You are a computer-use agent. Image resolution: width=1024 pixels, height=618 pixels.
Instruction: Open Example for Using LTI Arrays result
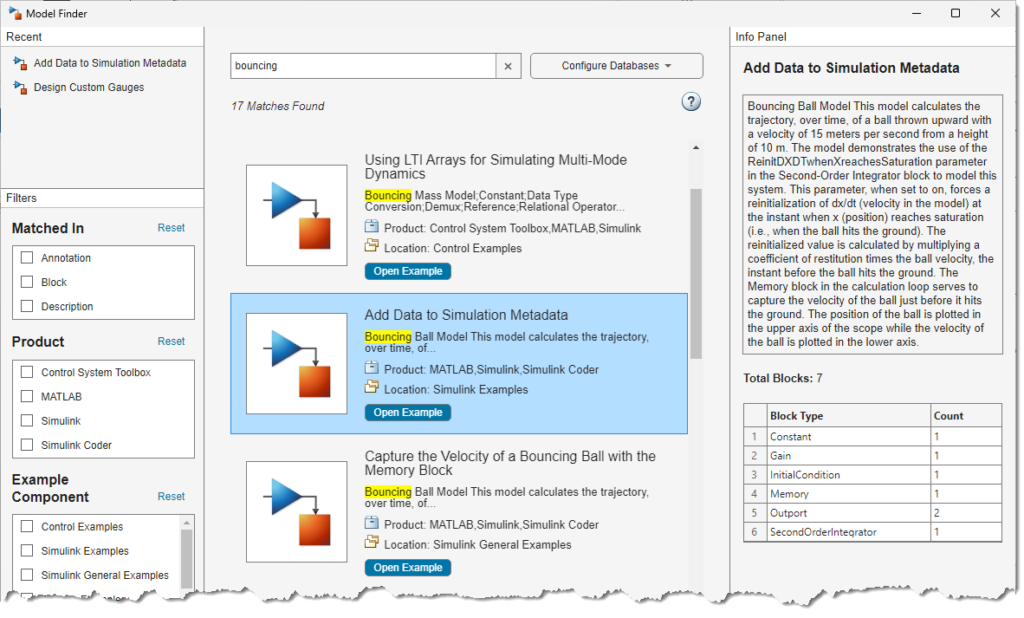tap(408, 271)
